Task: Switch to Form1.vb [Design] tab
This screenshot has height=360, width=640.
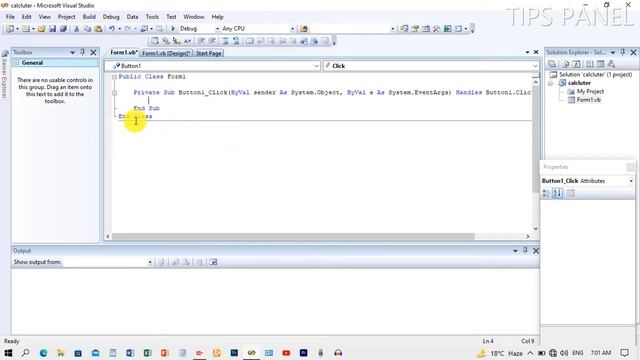Action: point(166,53)
